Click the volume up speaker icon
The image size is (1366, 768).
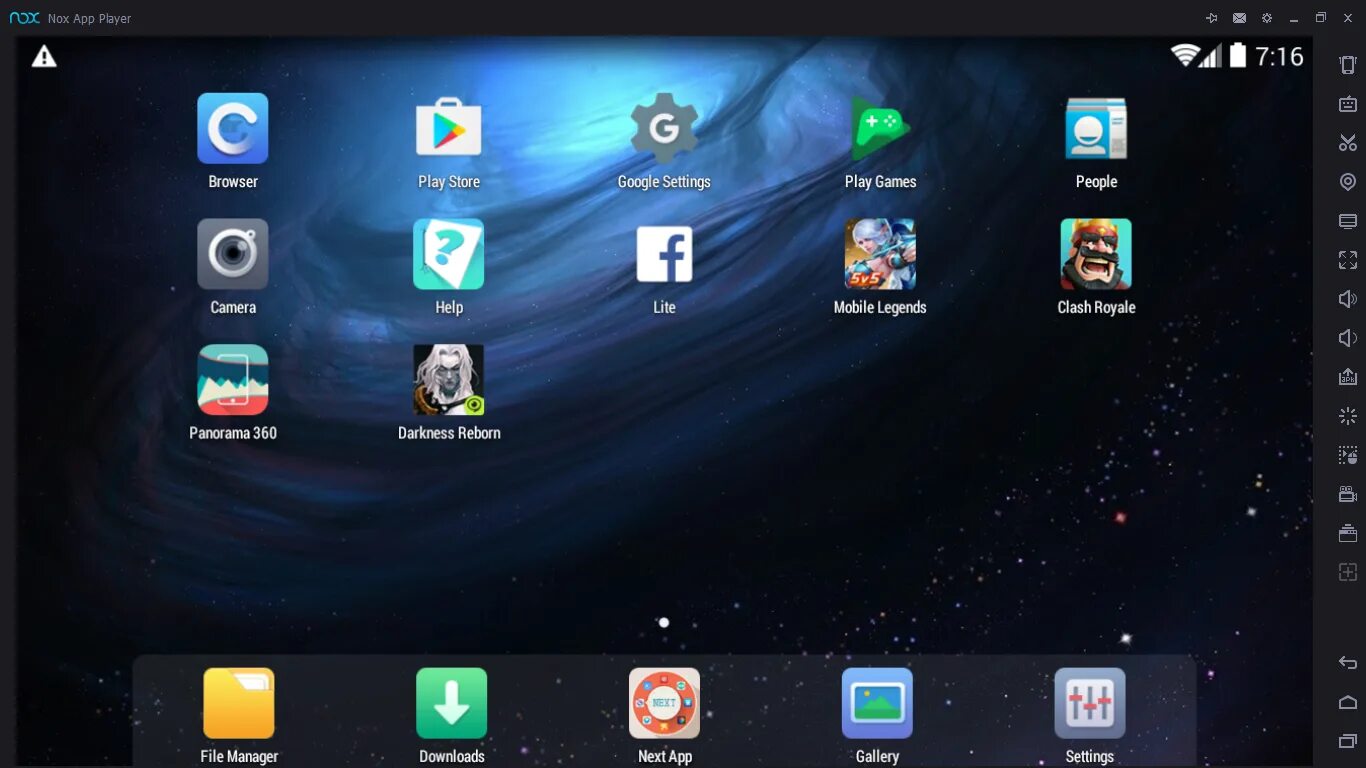click(1348, 299)
